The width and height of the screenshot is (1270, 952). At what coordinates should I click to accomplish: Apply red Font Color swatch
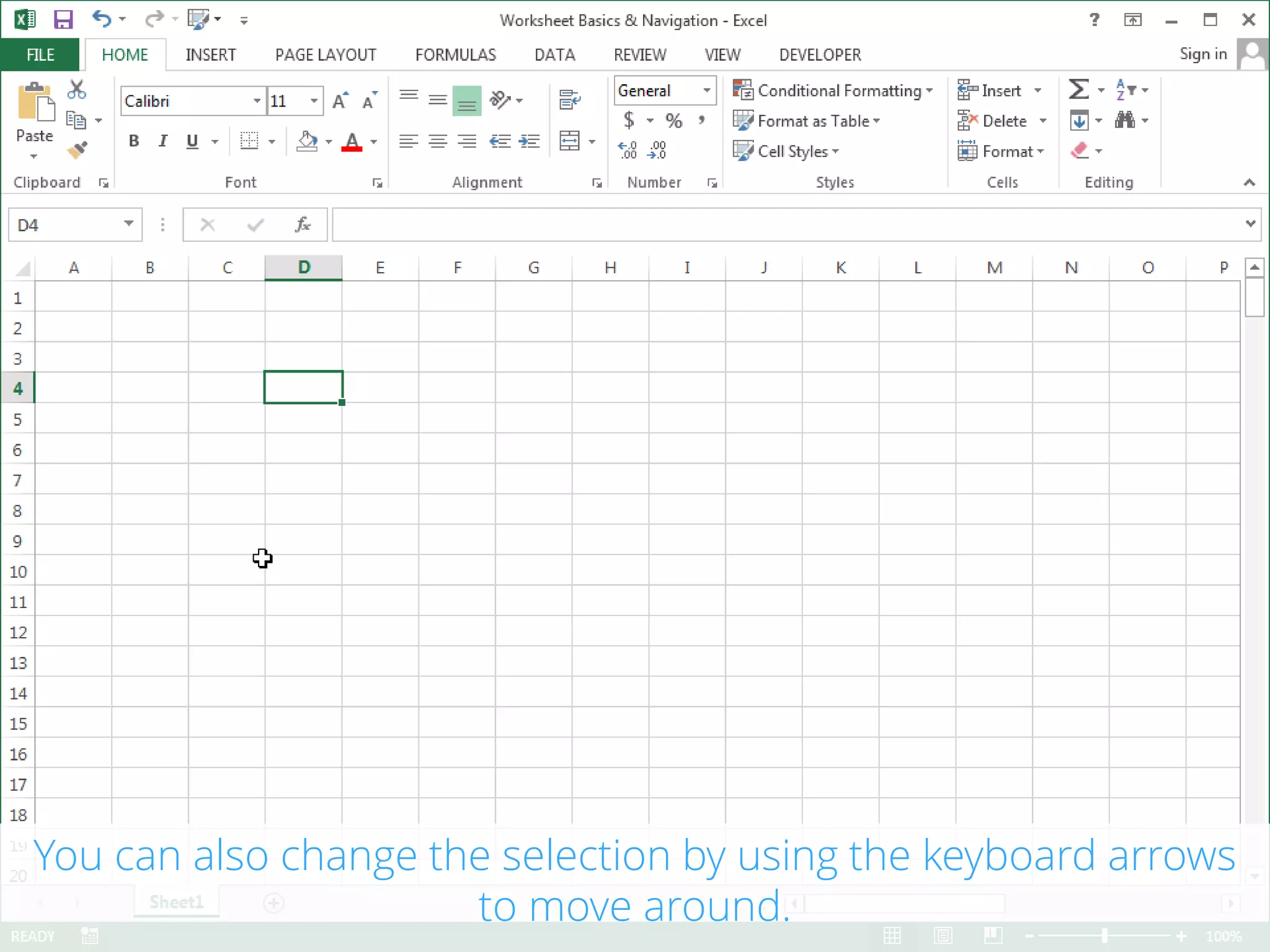pos(352,142)
